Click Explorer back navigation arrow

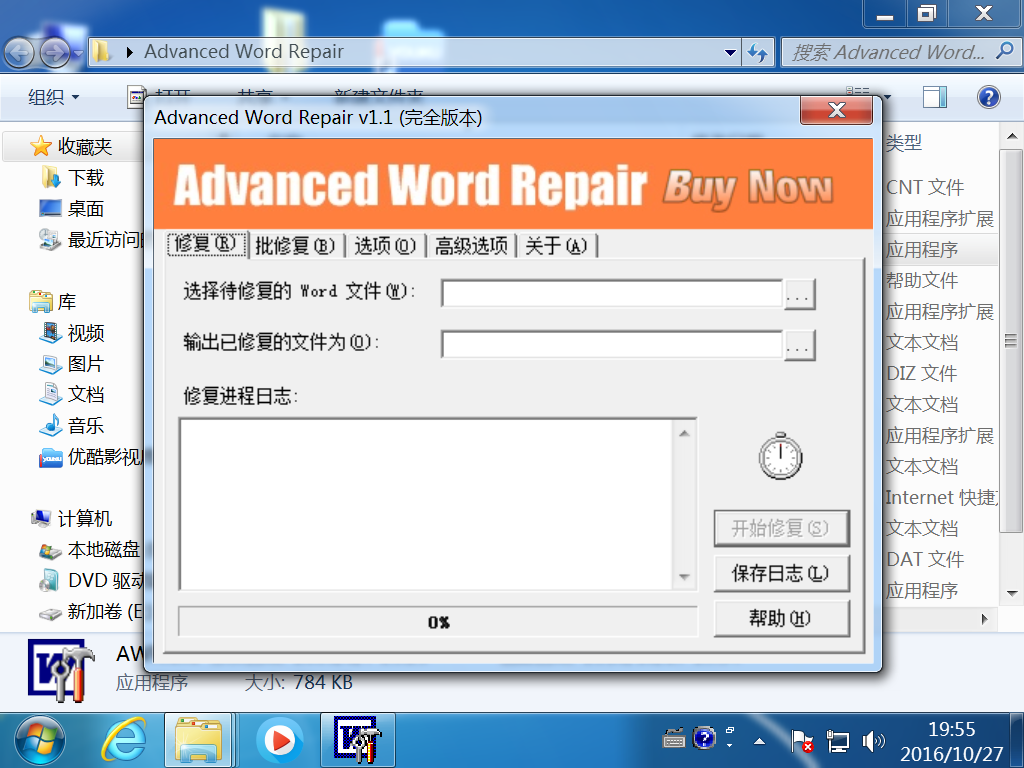click(20, 53)
